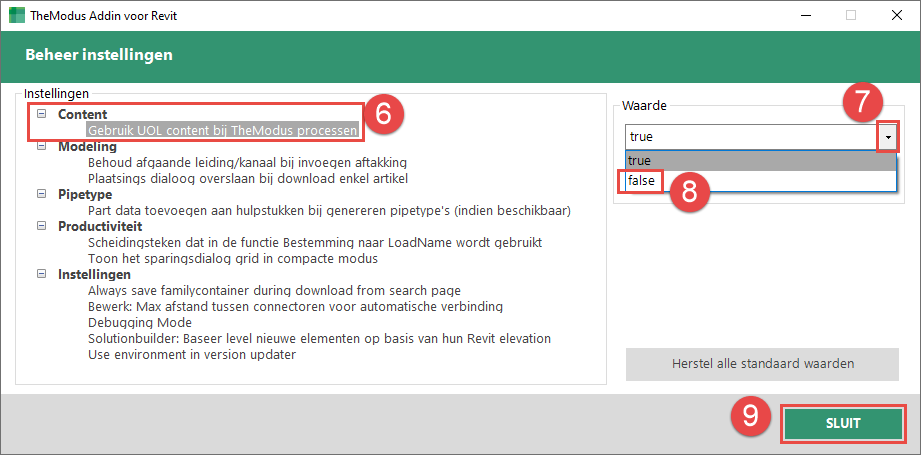Collapse the Pipetype tree group

(x=41, y=194)
